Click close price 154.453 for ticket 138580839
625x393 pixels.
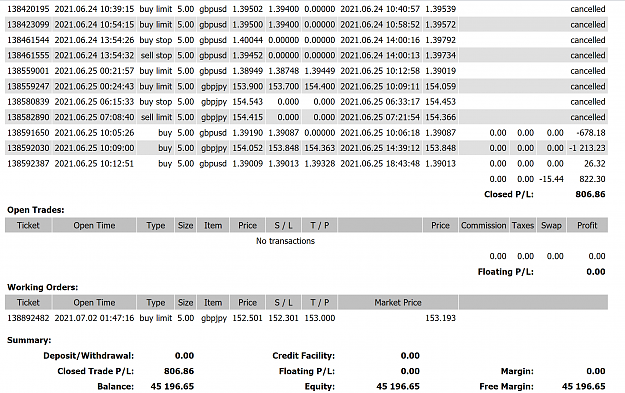point(440,102)
